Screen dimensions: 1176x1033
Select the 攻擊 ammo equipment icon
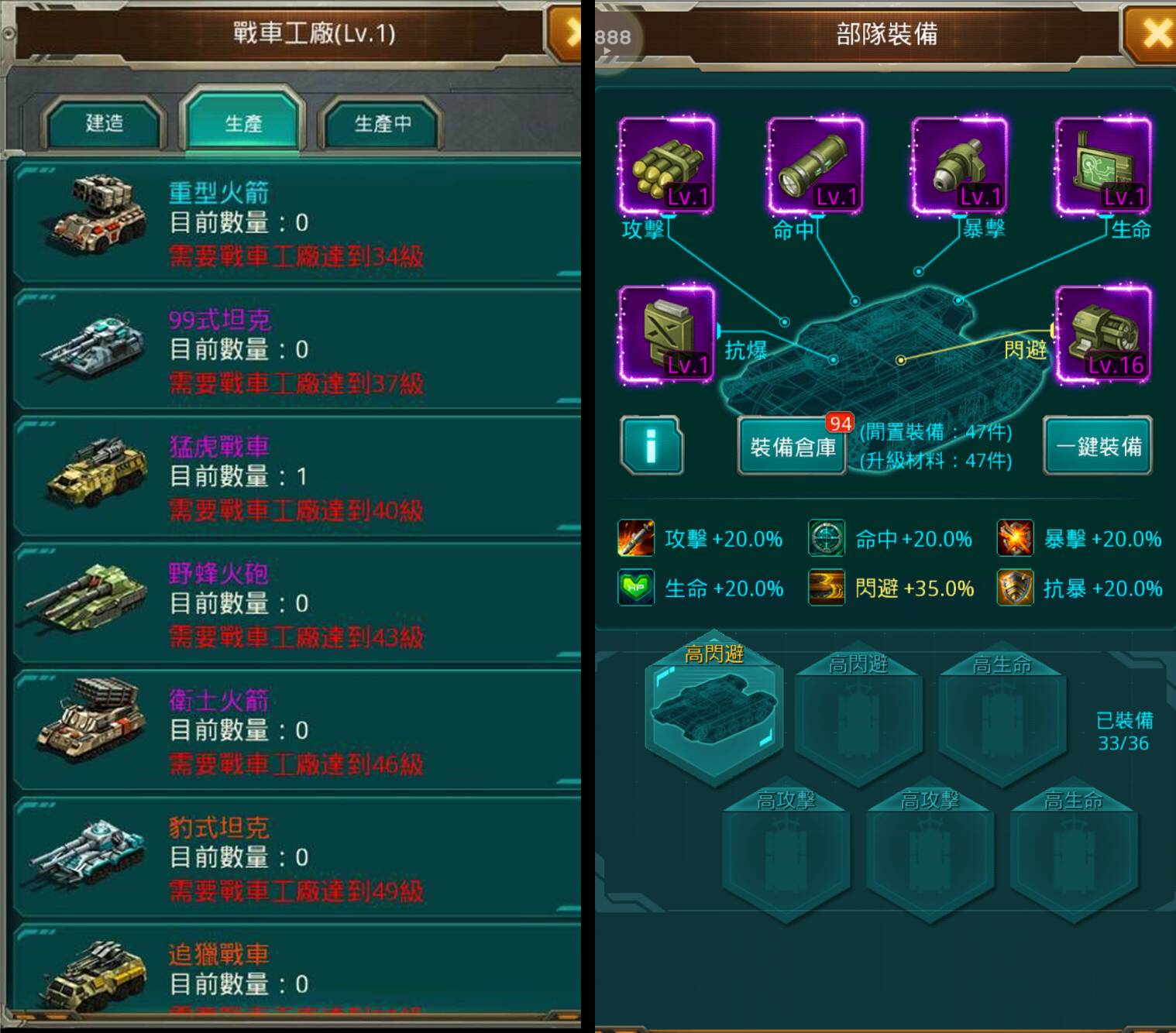(x=666, y=165)
